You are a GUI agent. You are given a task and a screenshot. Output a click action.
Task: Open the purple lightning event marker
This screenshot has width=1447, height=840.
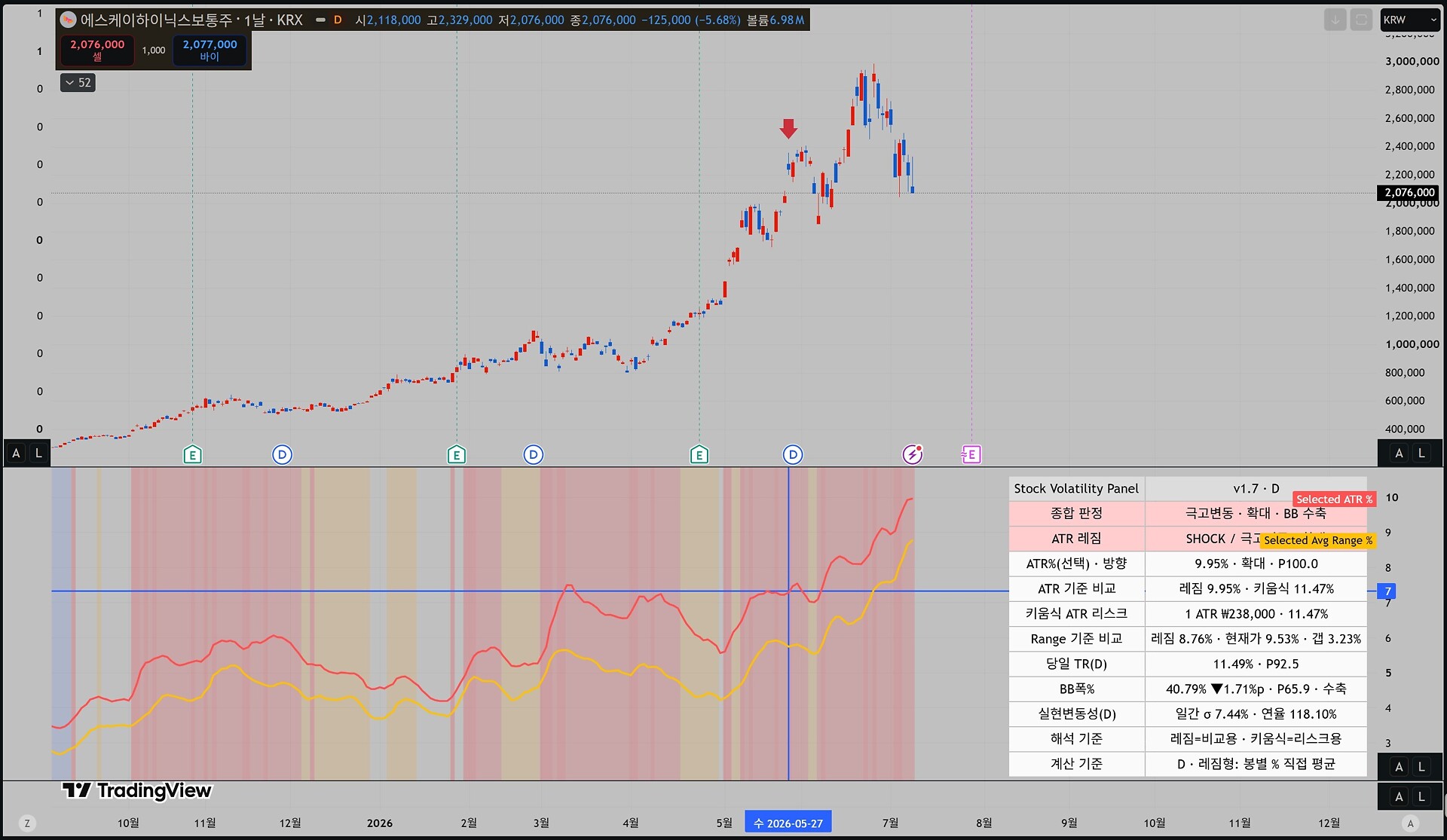pos(913,454)
